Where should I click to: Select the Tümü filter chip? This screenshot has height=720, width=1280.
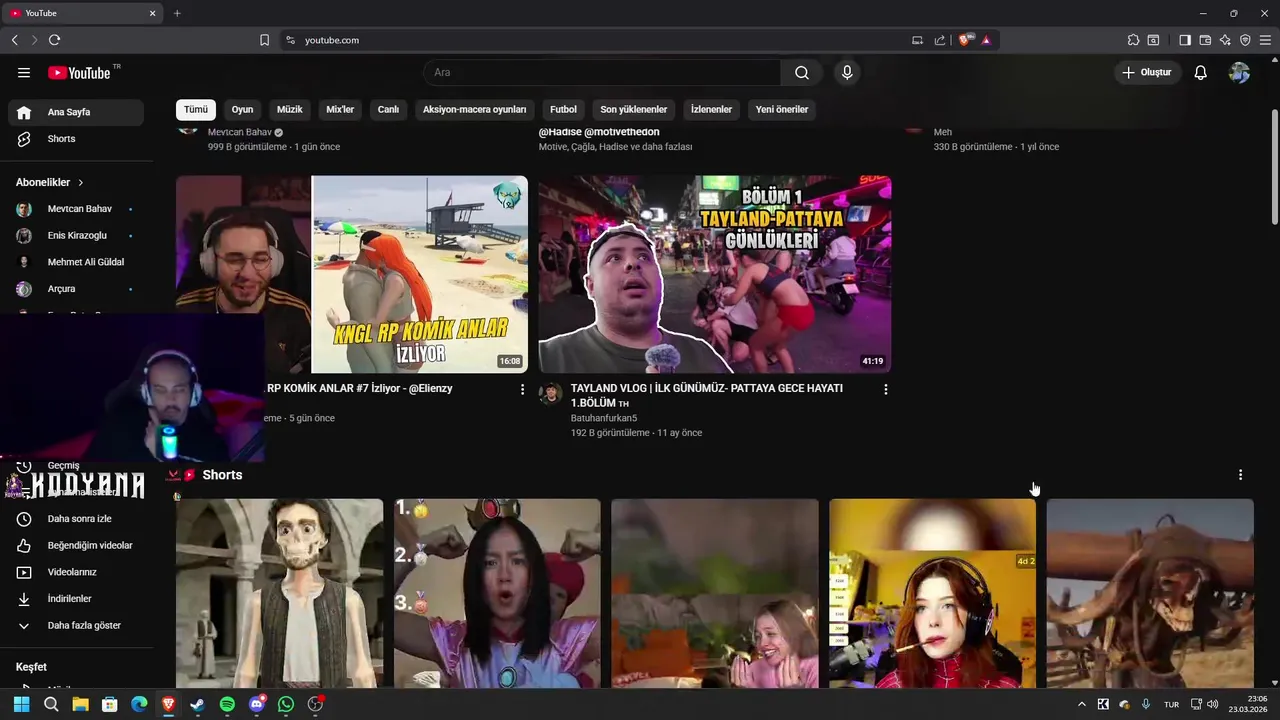point(196,110)
